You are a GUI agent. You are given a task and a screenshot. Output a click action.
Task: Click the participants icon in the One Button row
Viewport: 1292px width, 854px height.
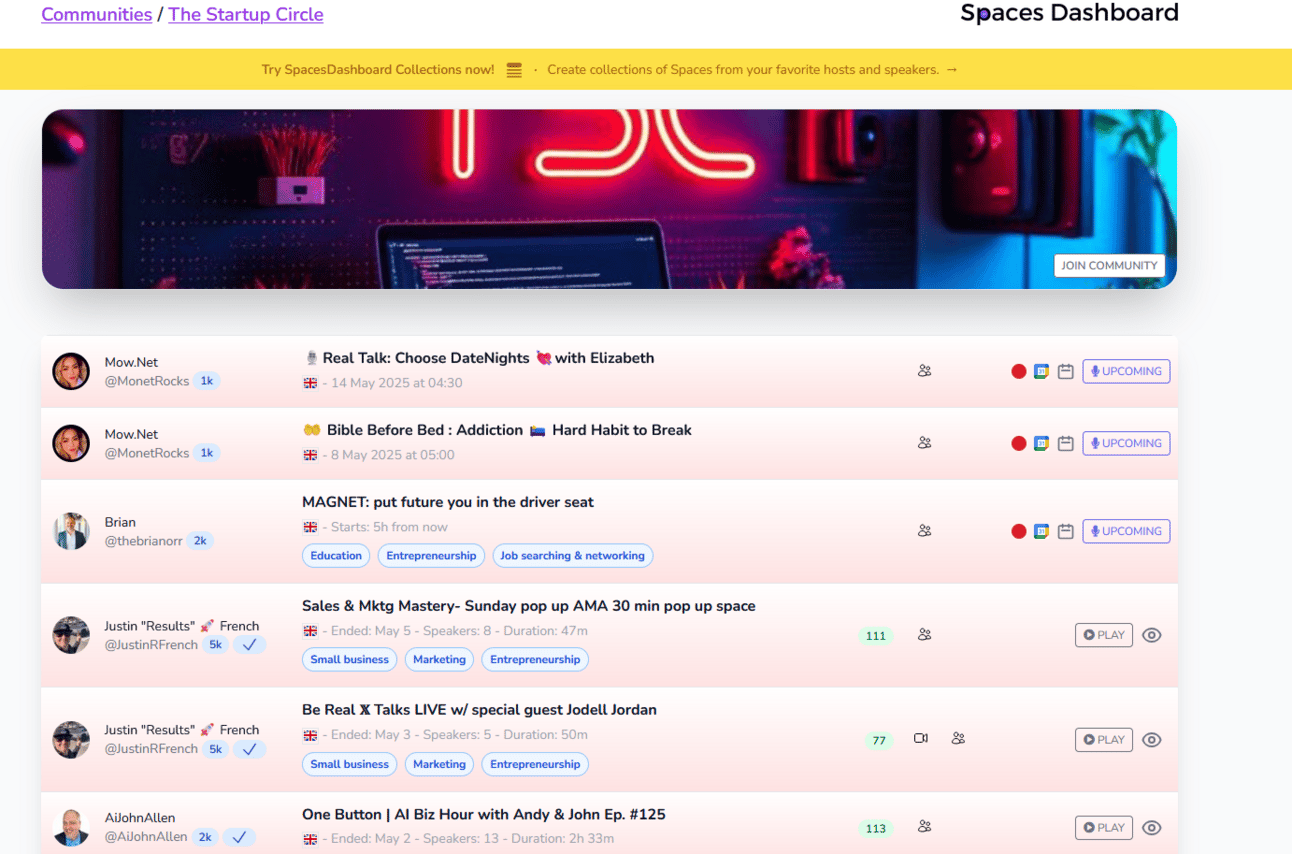924,827
